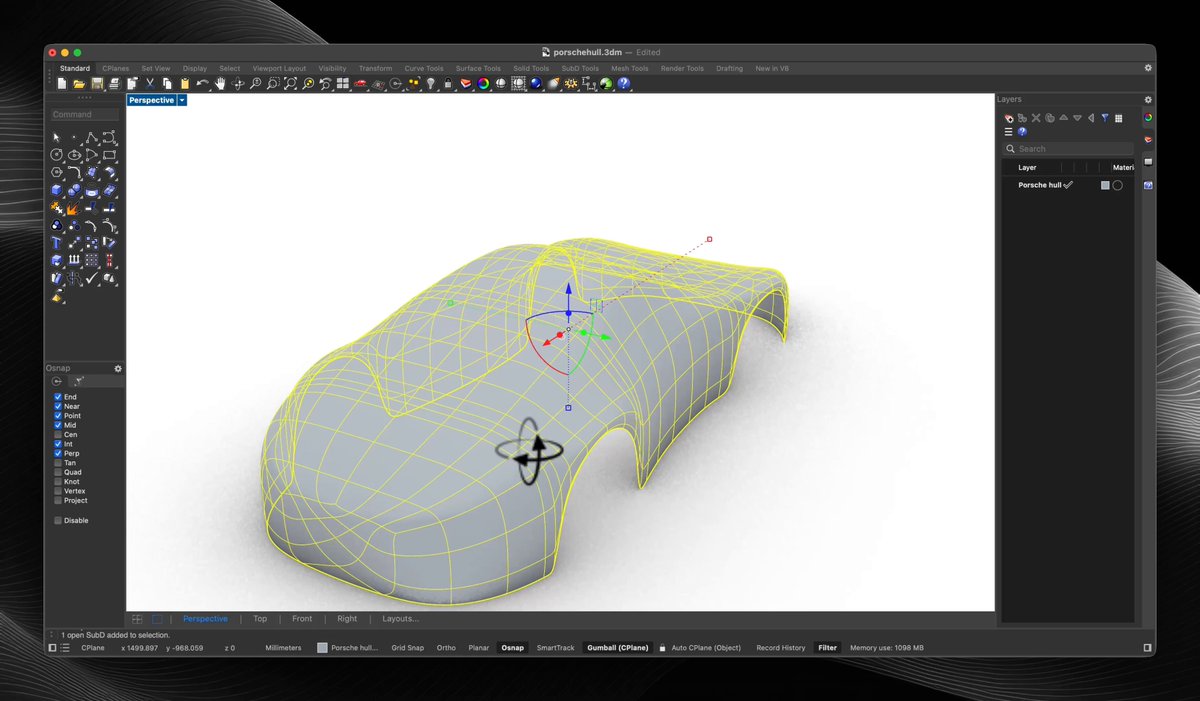Select the Polyline tool in the left sidebar

(x=91, y=137)
